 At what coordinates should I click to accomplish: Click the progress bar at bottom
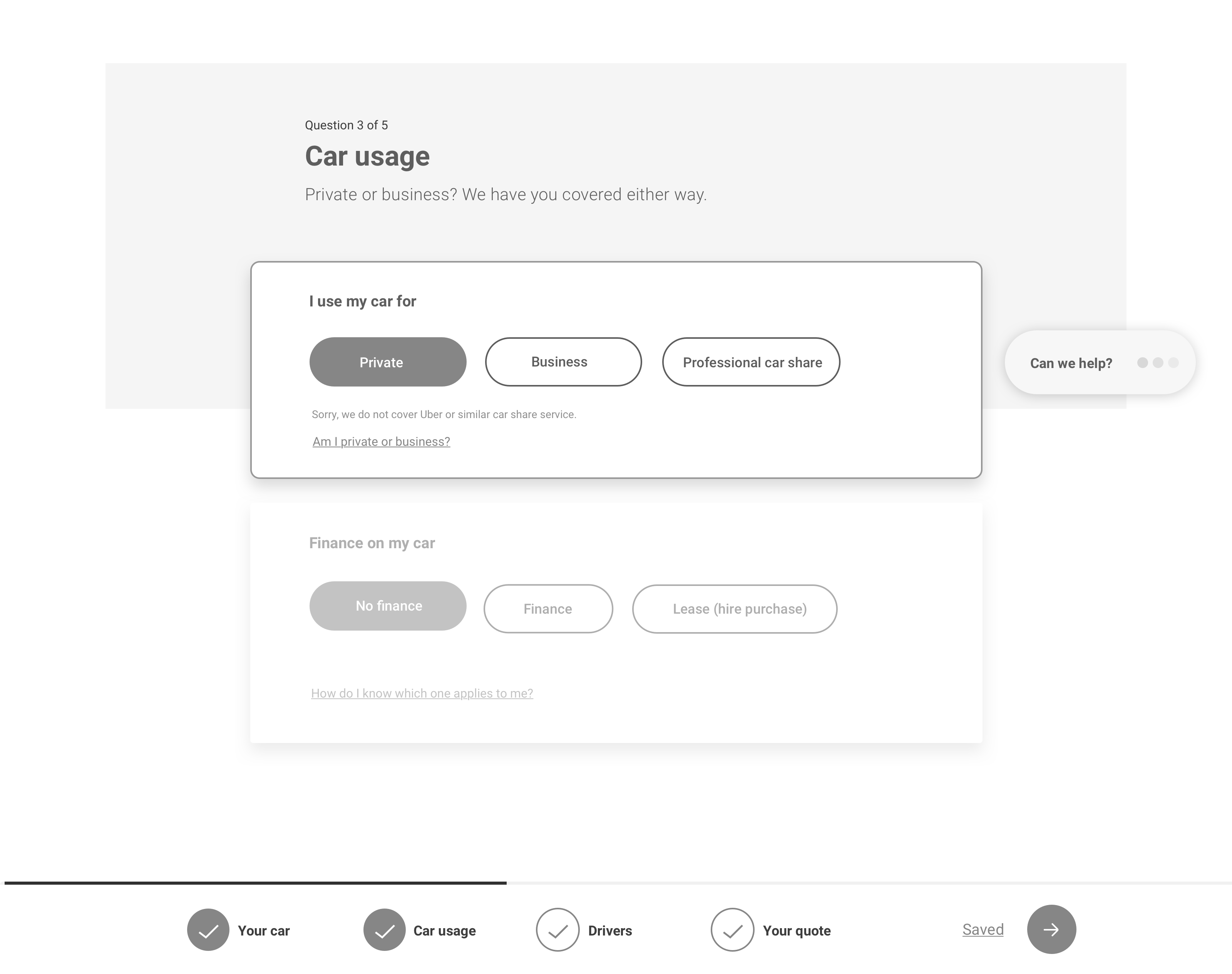[x=618, y=883]
